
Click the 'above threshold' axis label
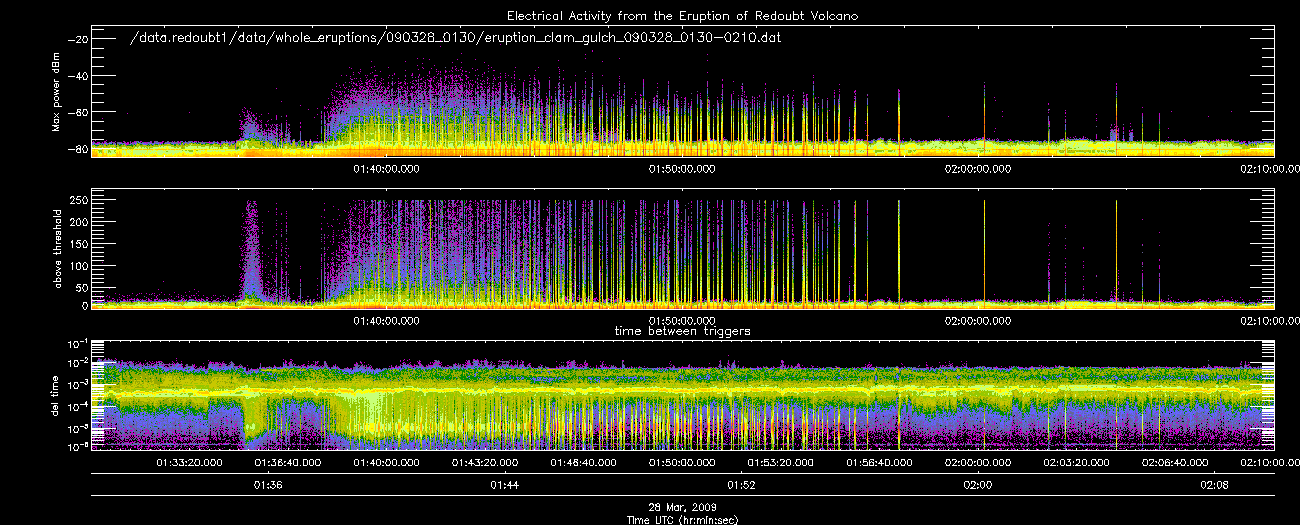57,249
